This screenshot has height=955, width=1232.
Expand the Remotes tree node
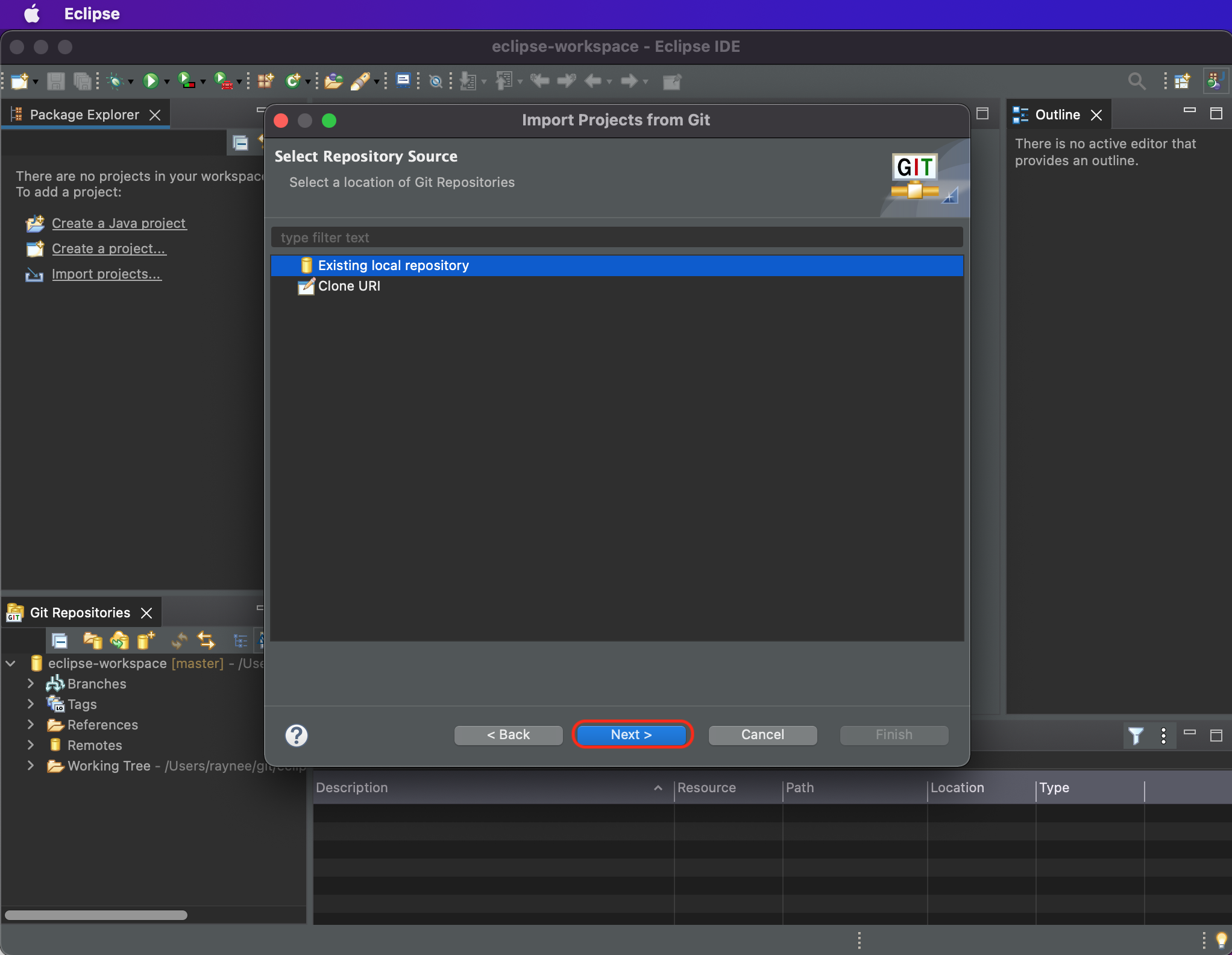(31, 745)
